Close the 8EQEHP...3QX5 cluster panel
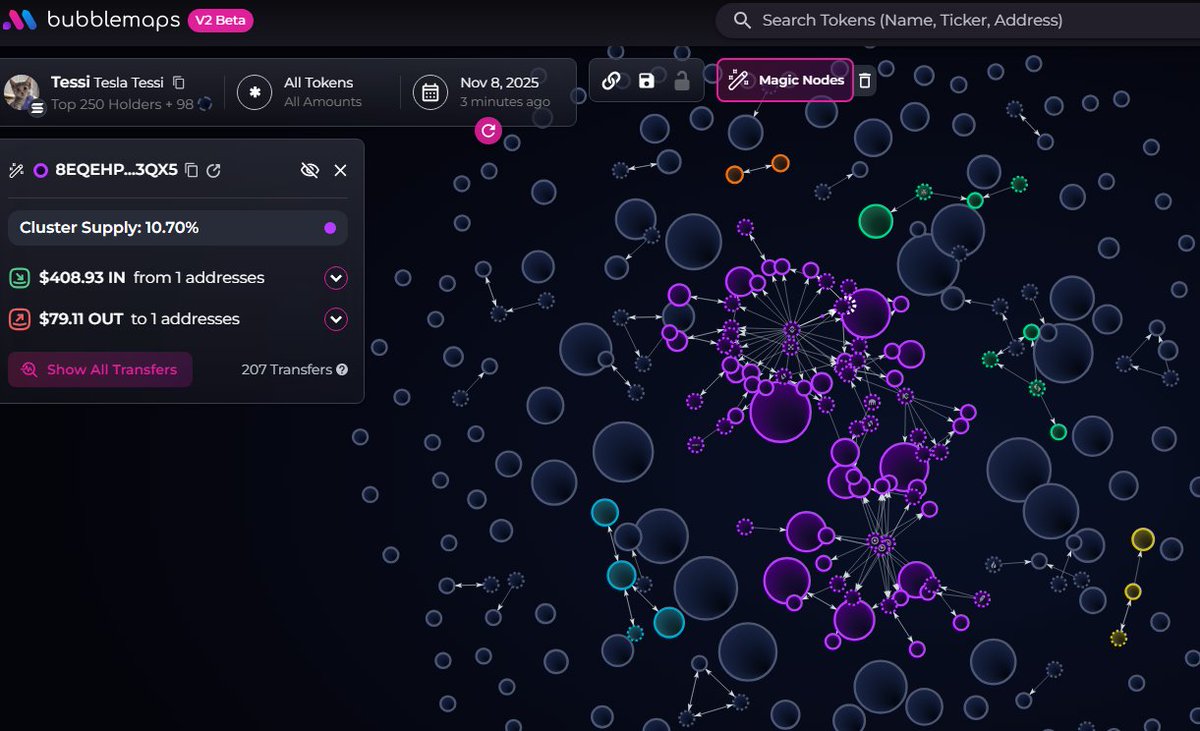Image resolution: width=1200 pixels, height=731 pixels. click(x=340, y=170)
